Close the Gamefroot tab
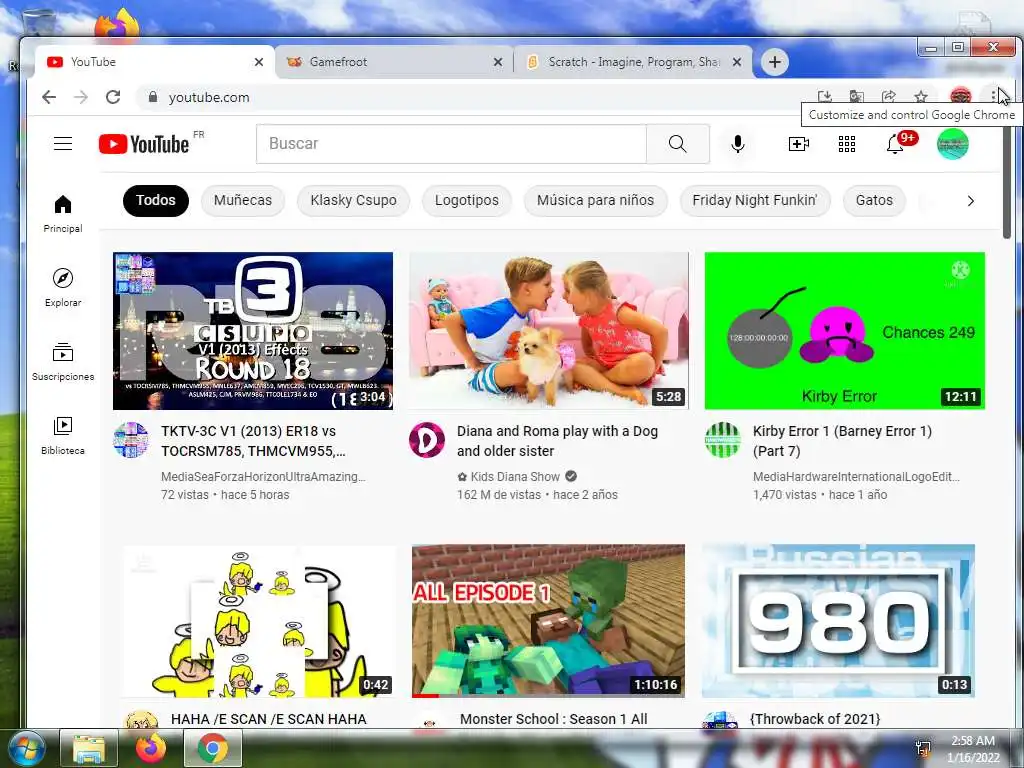Screen dimensions: 1024x768 (498, 62)
